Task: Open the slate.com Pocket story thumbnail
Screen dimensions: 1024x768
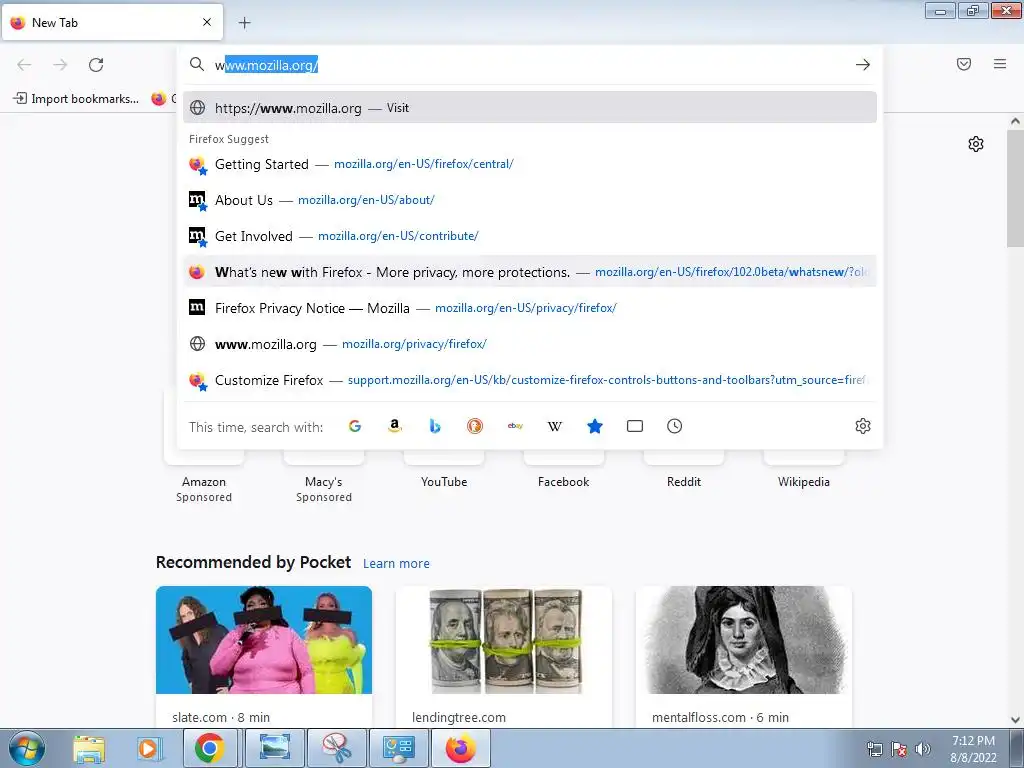Action: coord(264,640)
